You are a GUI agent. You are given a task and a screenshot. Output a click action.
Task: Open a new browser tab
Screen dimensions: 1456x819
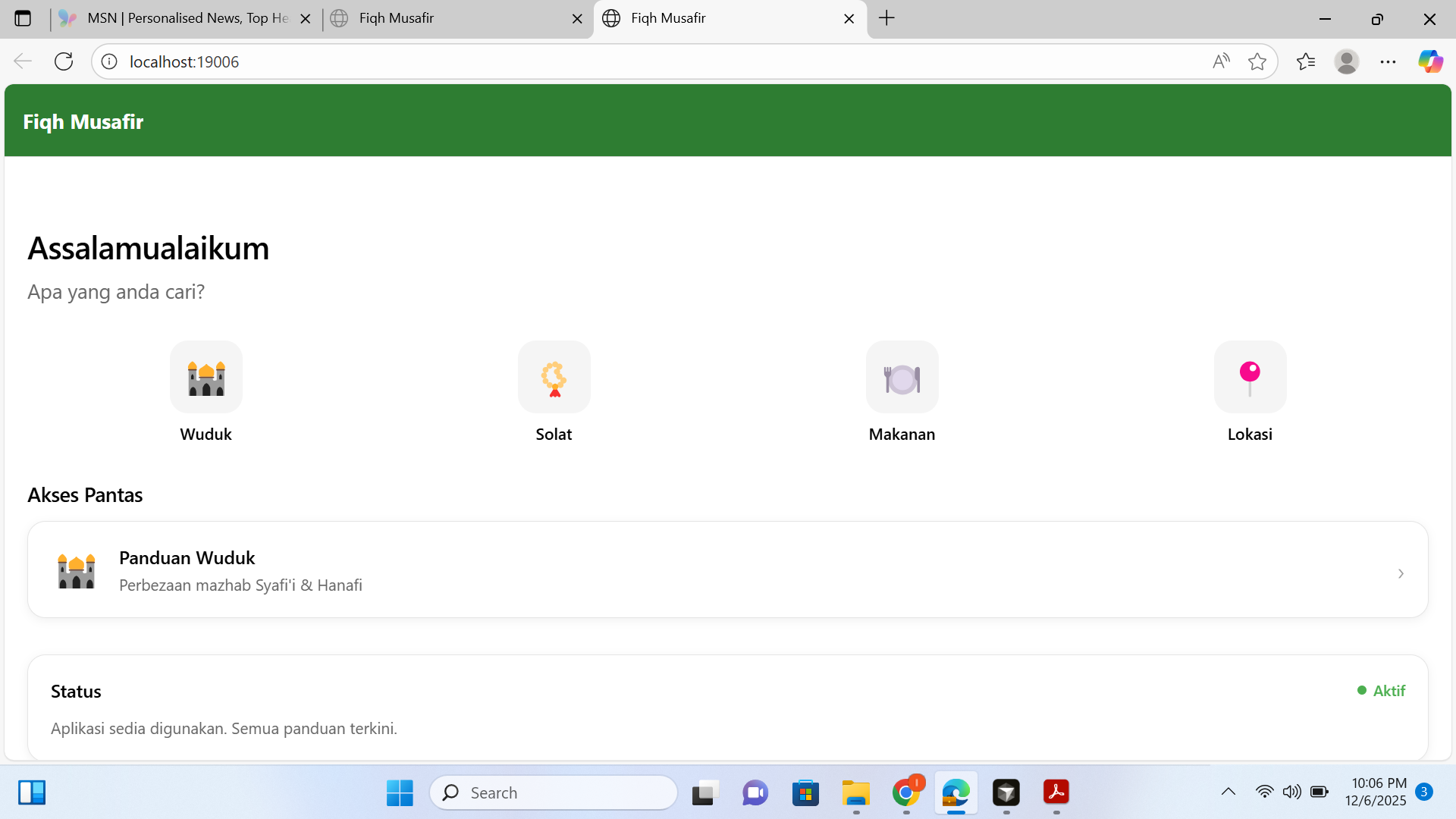pyautogui.click(x=886, y=18)
